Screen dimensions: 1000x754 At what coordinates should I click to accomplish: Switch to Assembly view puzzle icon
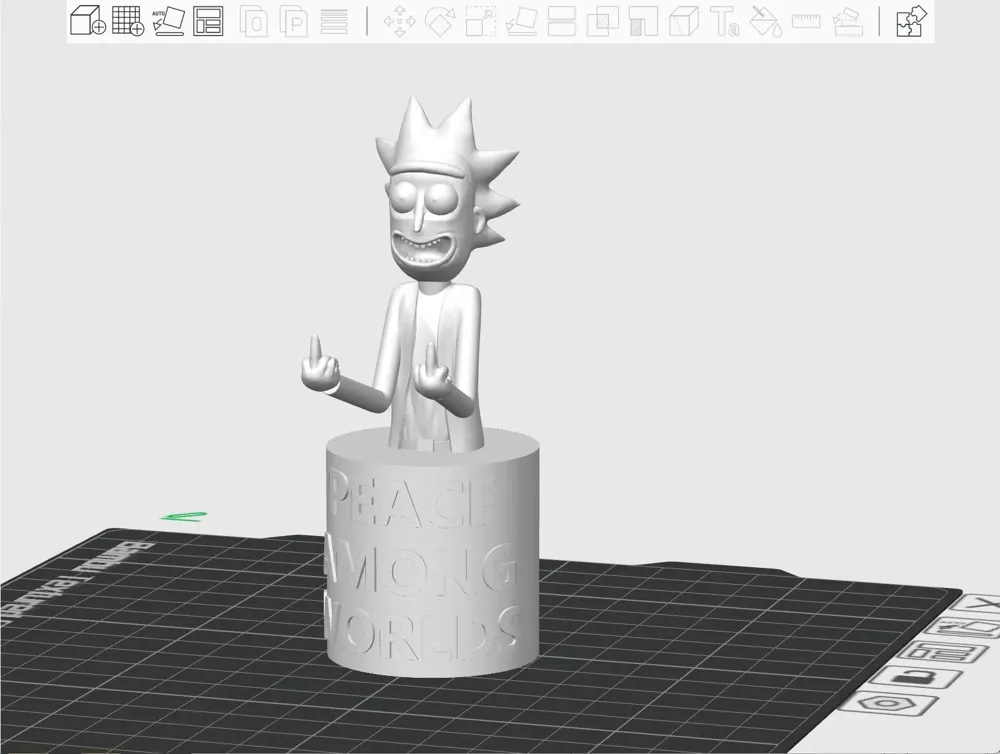pyautogui.click(x=911, y=21)
